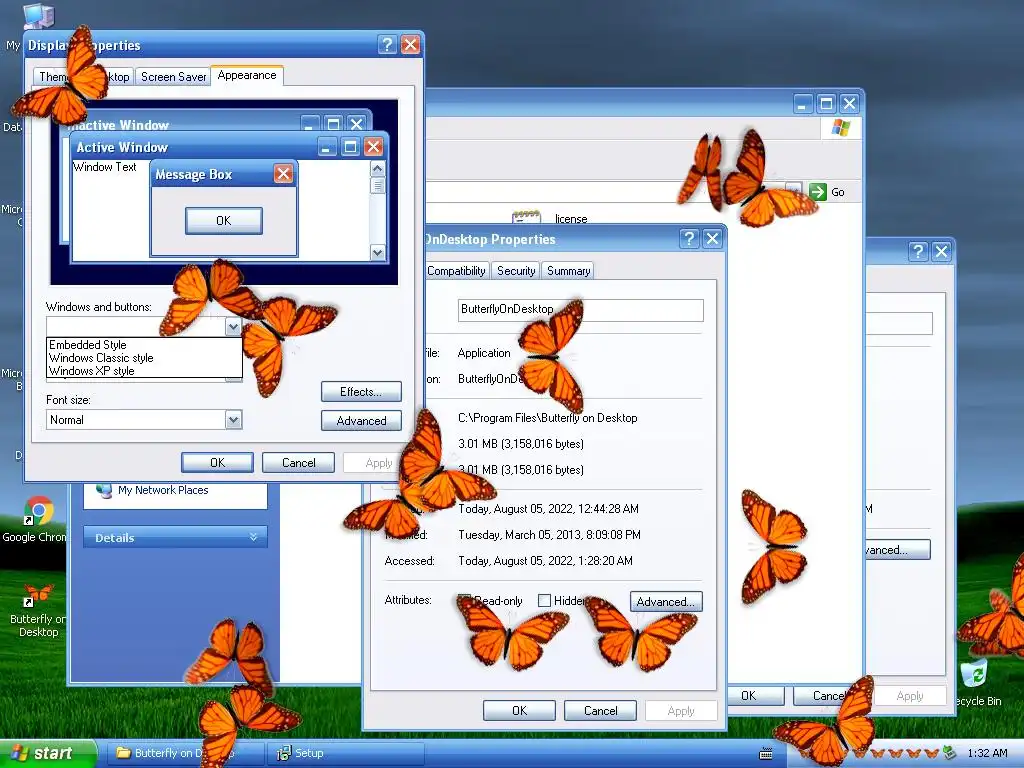1024x768 pixels.
Task: Click Advanced... beside the Hidden checkbox
Action: (665, 601)
